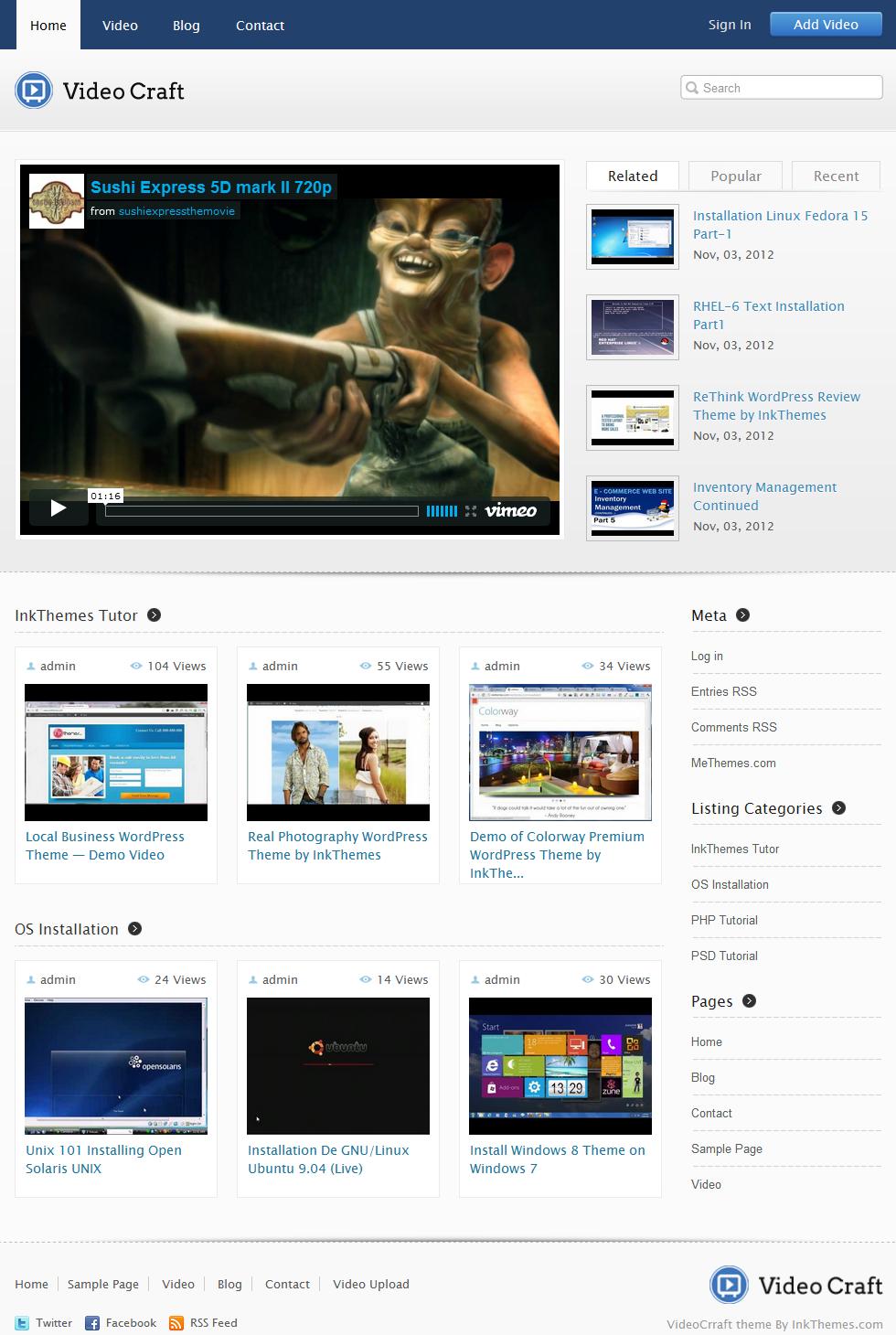Screen dimensions: 896x1335
Task: Open the Video menu in top navigation
Action: click(120, 25)
